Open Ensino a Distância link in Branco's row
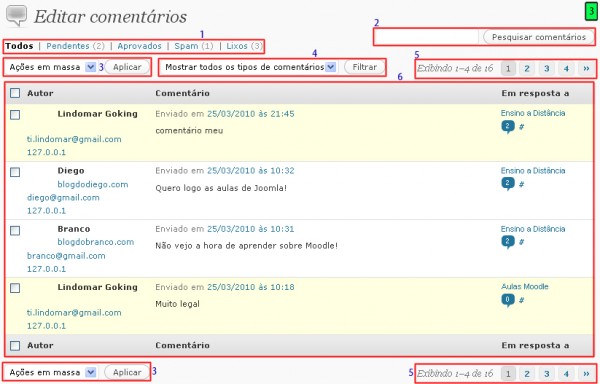 (x=533, y=229)
